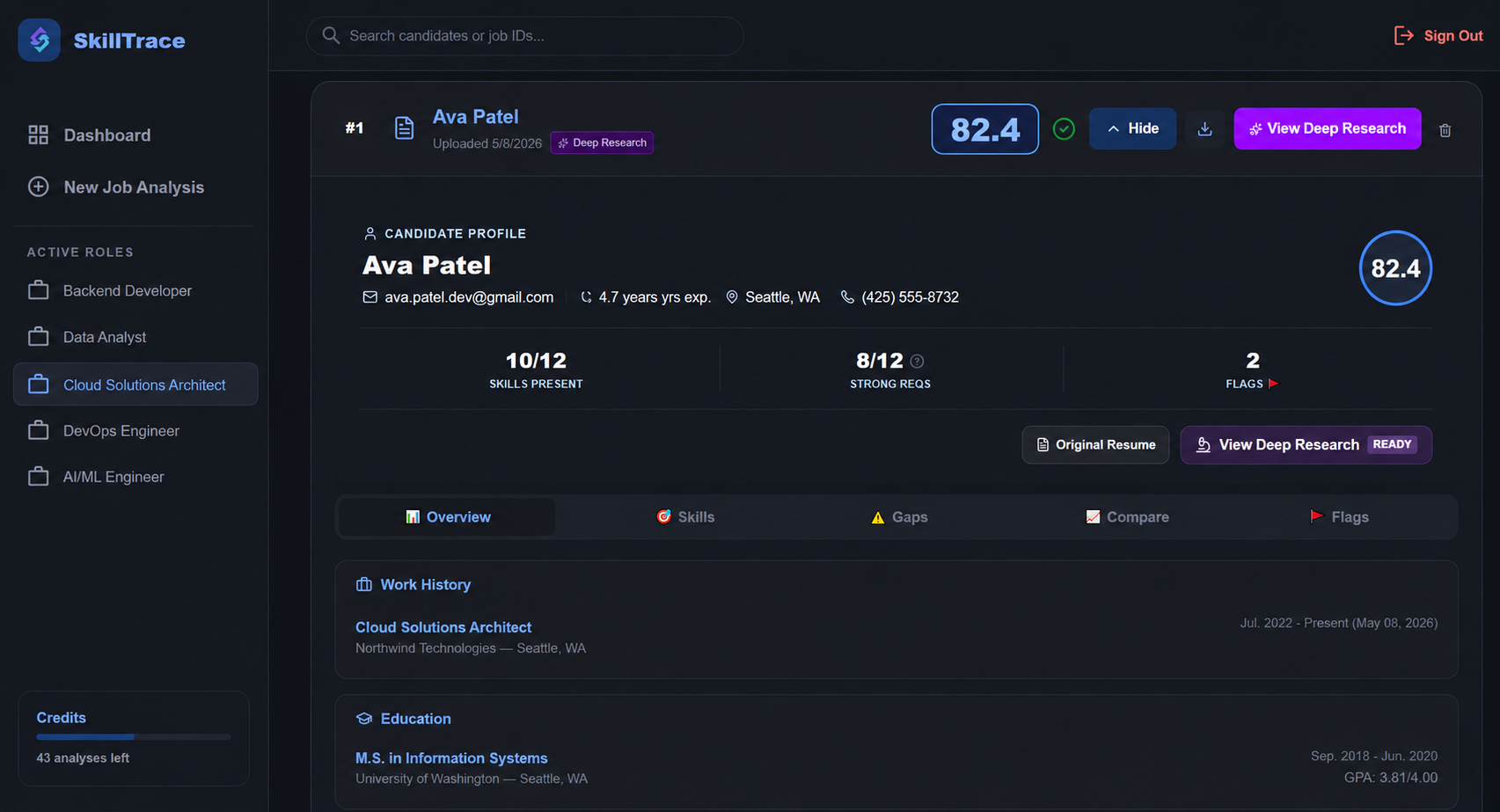Click the #1 rank label
This screenshot has width=1500, height=812.
point(355,128)
